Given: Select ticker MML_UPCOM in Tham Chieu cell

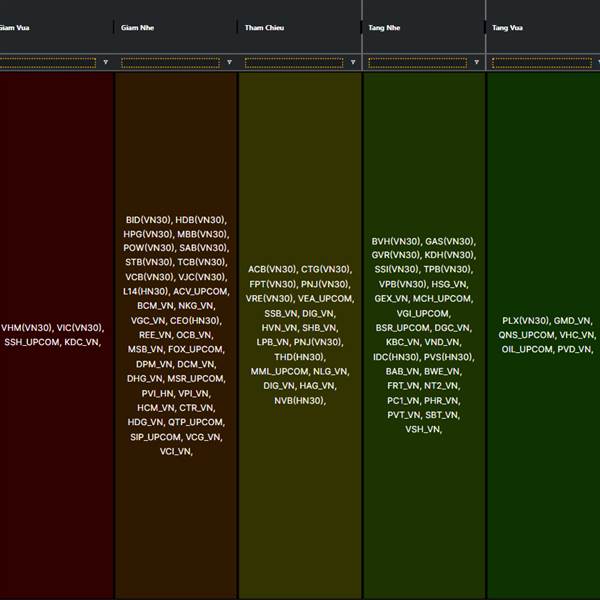Looking at the screenshot, I should pyautogui.click(x=279, y=372).
